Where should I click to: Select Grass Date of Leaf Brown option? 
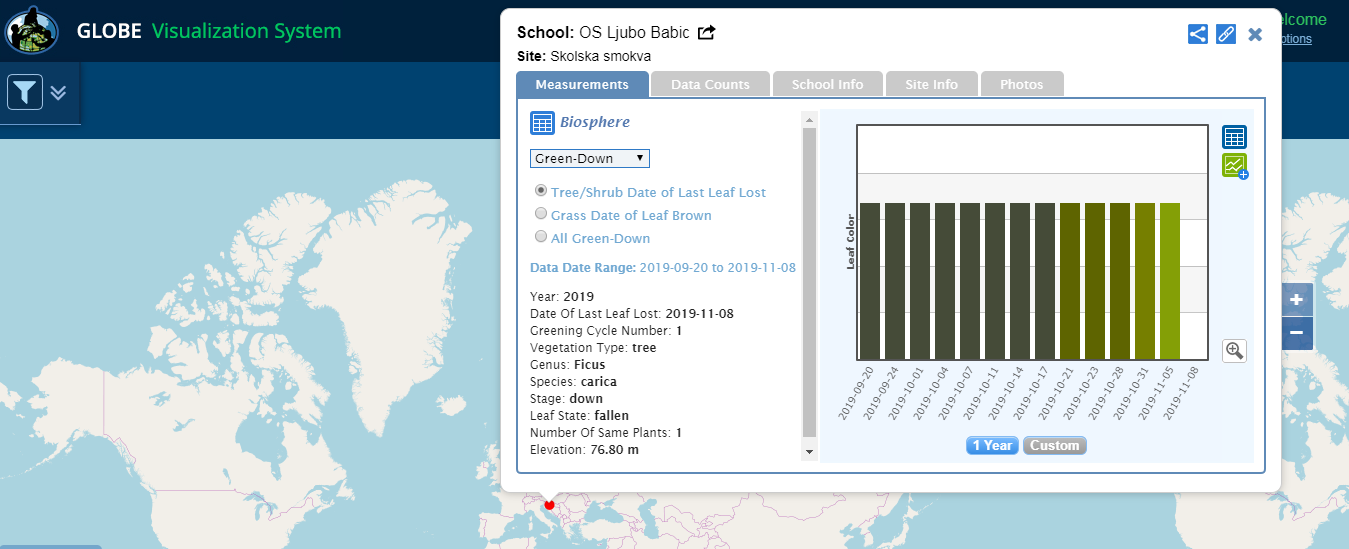[x=541, y=214]
